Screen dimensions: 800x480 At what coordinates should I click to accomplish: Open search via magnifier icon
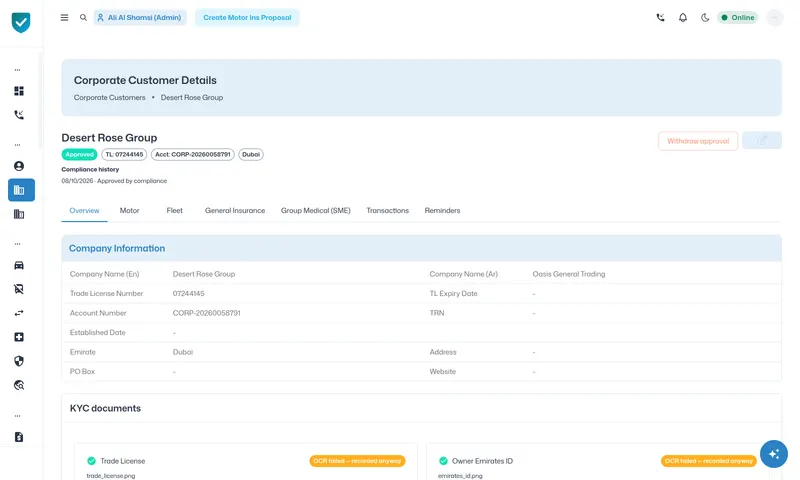pos(83,17)
